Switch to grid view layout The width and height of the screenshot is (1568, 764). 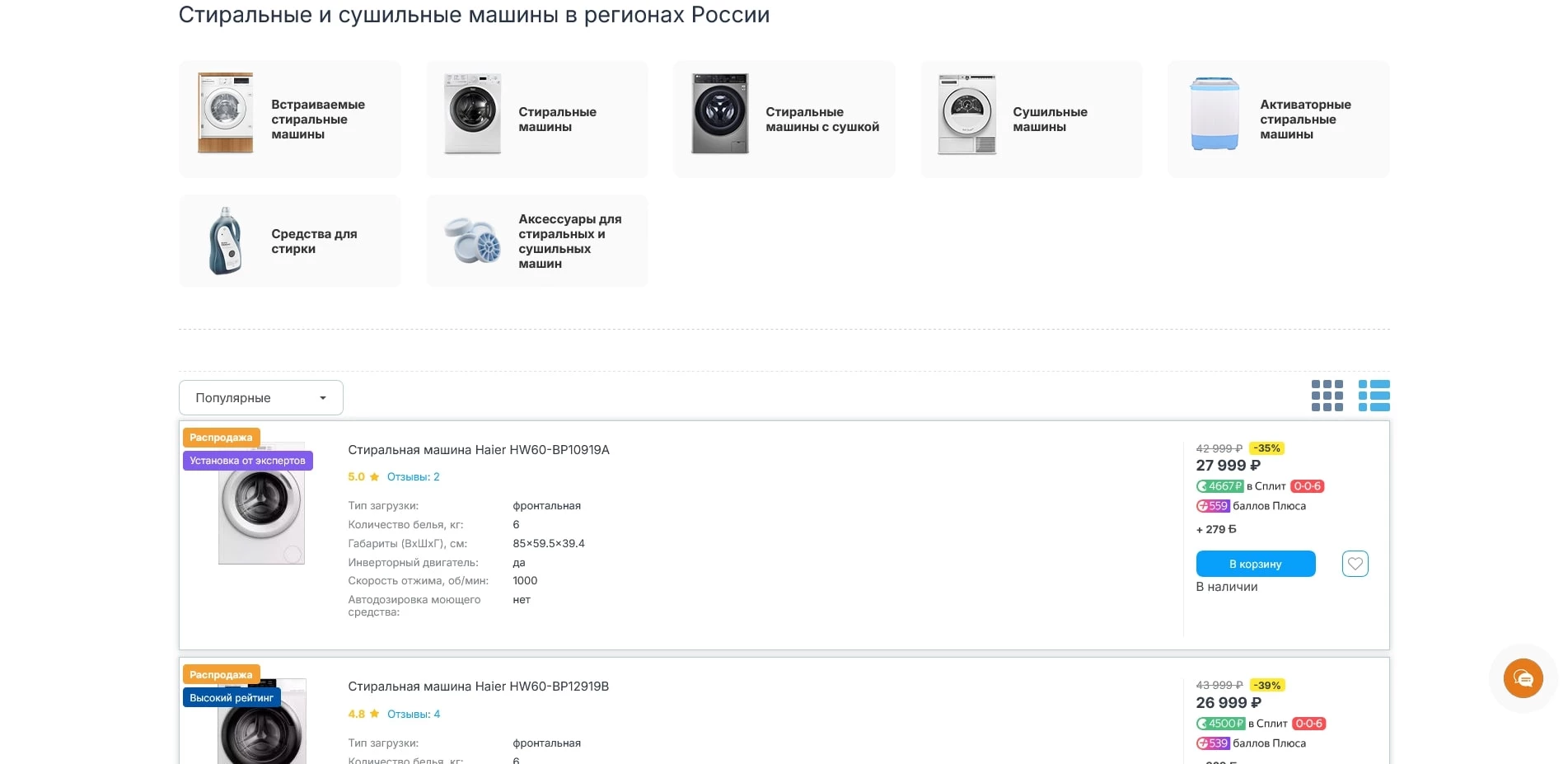(x=1327, y=396)
